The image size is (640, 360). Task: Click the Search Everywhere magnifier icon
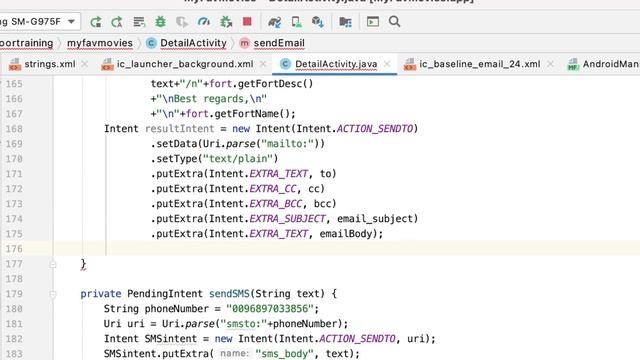click(394, 22)
